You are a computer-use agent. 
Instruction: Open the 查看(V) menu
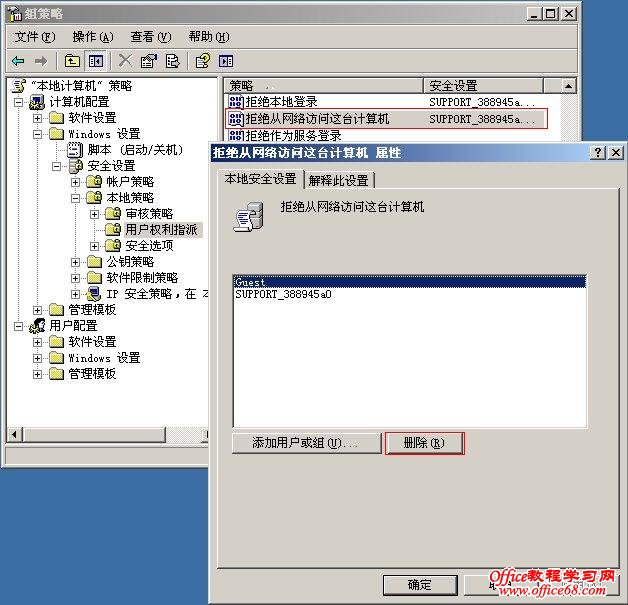tap(151, 37)
